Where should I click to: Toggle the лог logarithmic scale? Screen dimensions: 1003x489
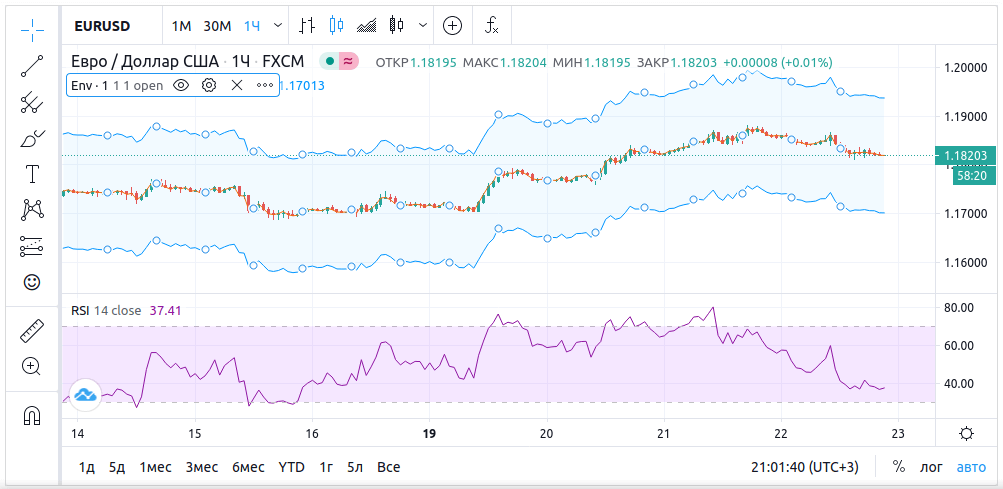(931, 467)
